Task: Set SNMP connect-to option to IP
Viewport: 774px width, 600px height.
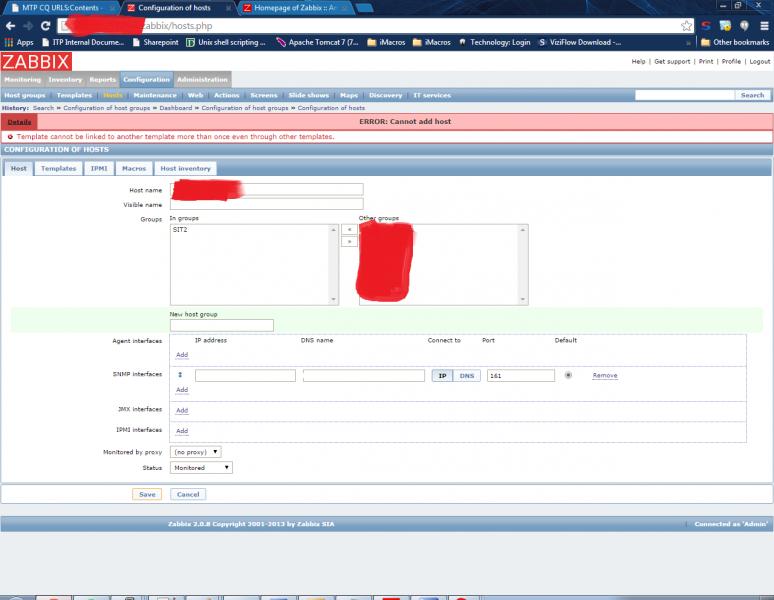Action: [x=442, y=375]
